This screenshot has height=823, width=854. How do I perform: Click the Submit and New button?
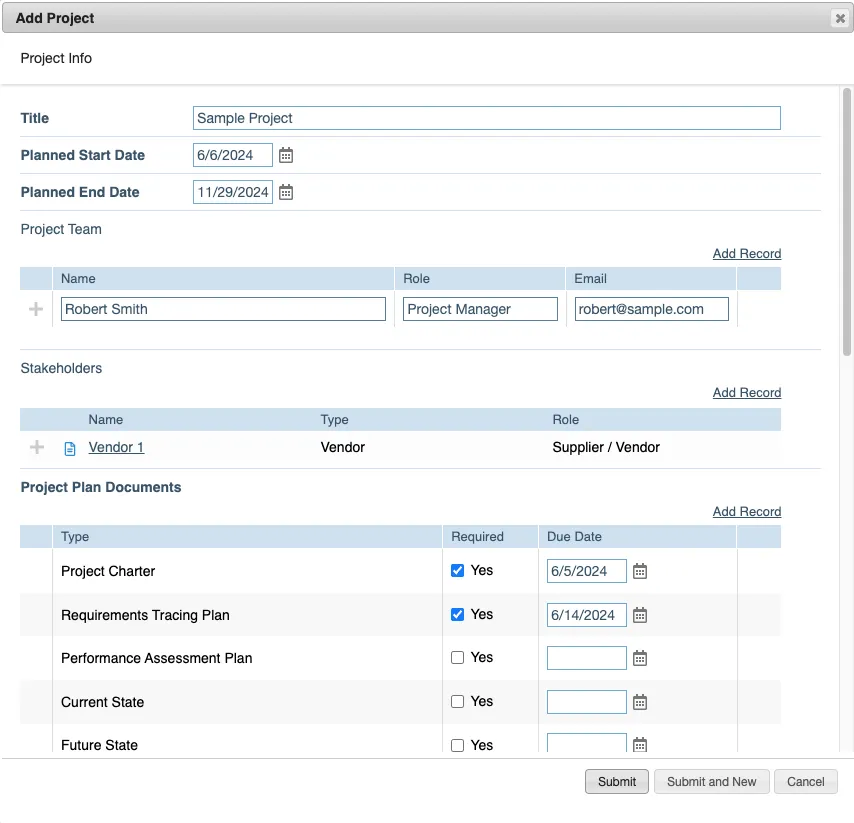(711, 781)
